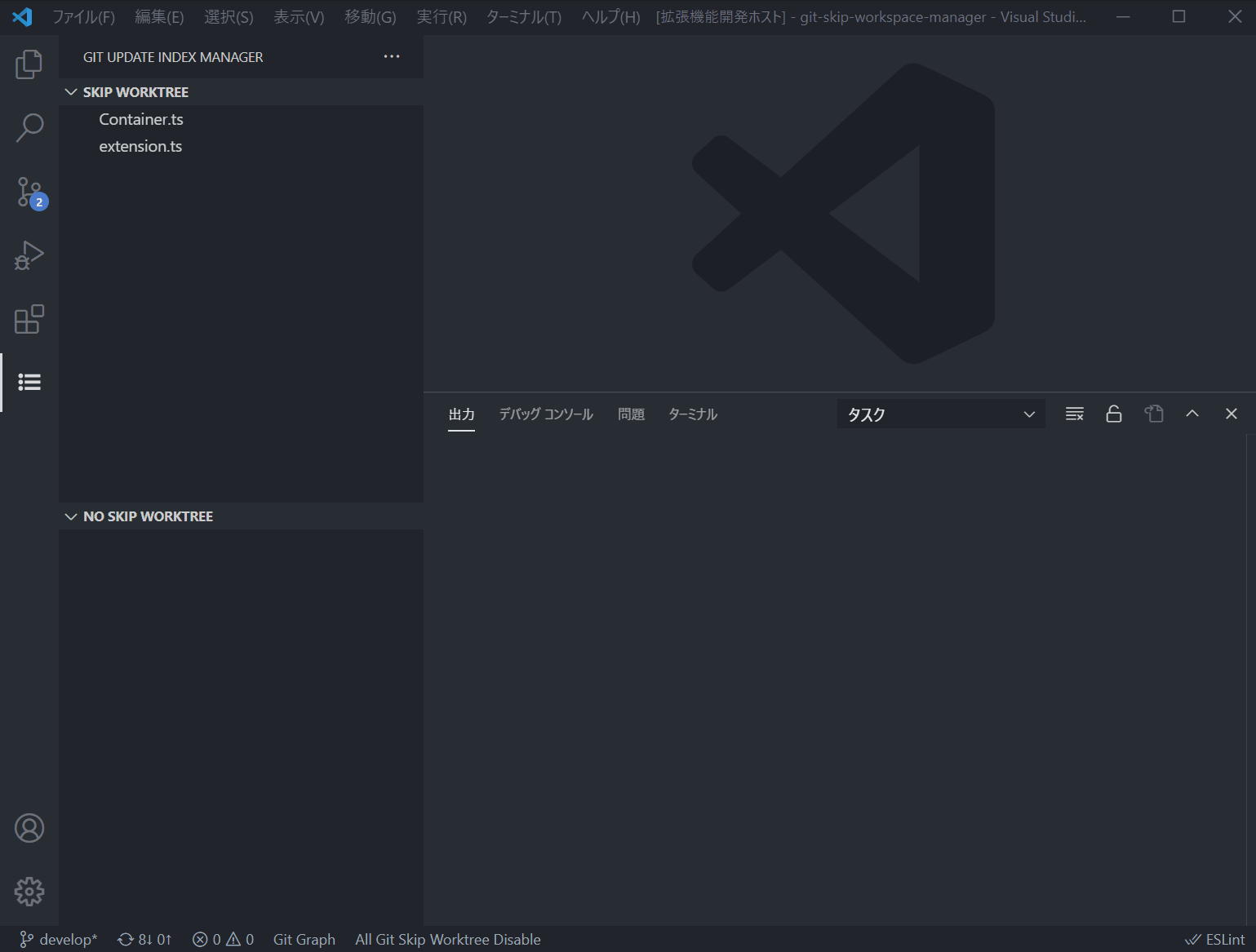Open the 表示(V) menu
1256x952 pixels.
299,17
